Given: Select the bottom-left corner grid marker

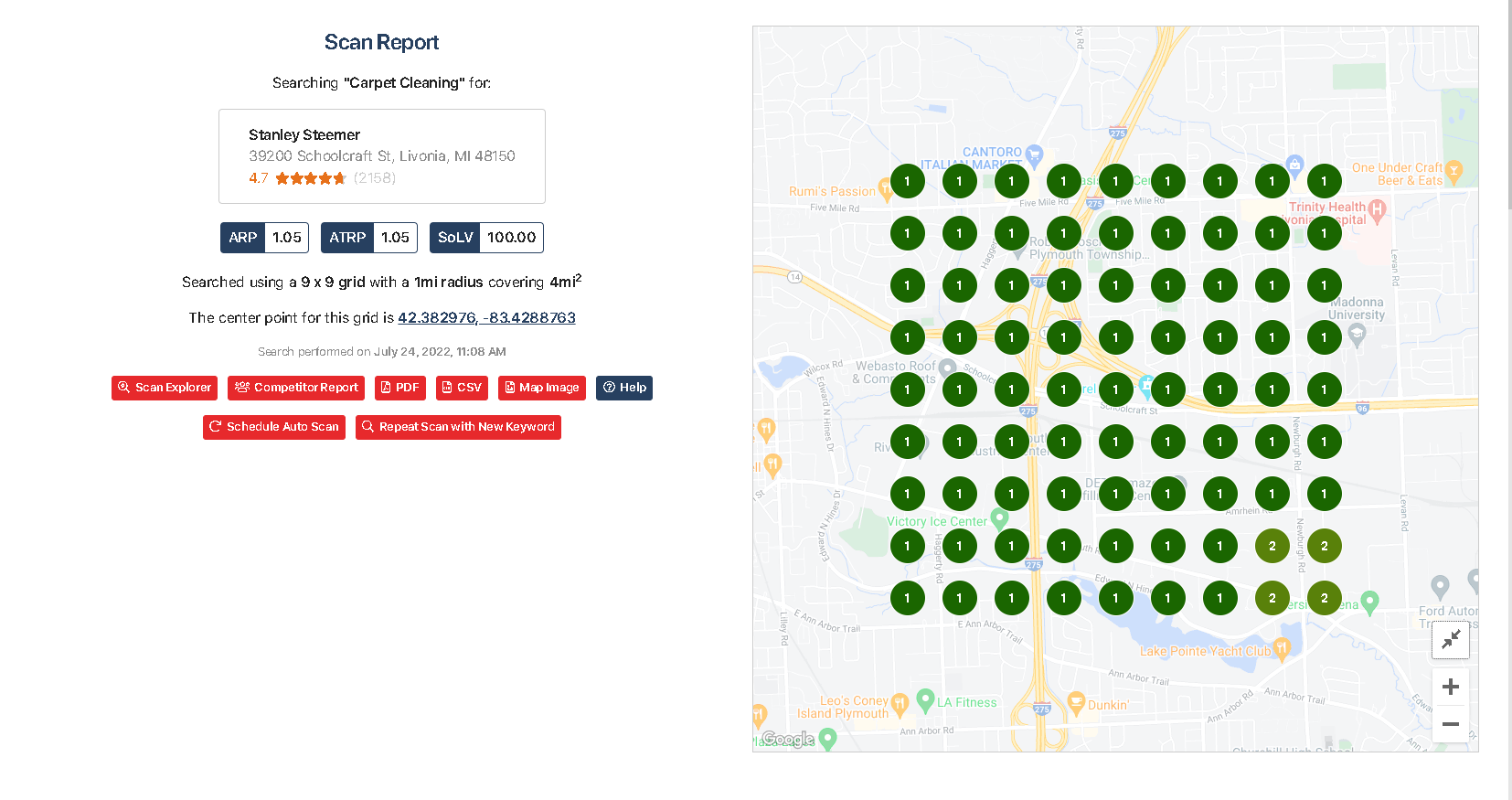Looking at the screenshot, I should 907,598.
